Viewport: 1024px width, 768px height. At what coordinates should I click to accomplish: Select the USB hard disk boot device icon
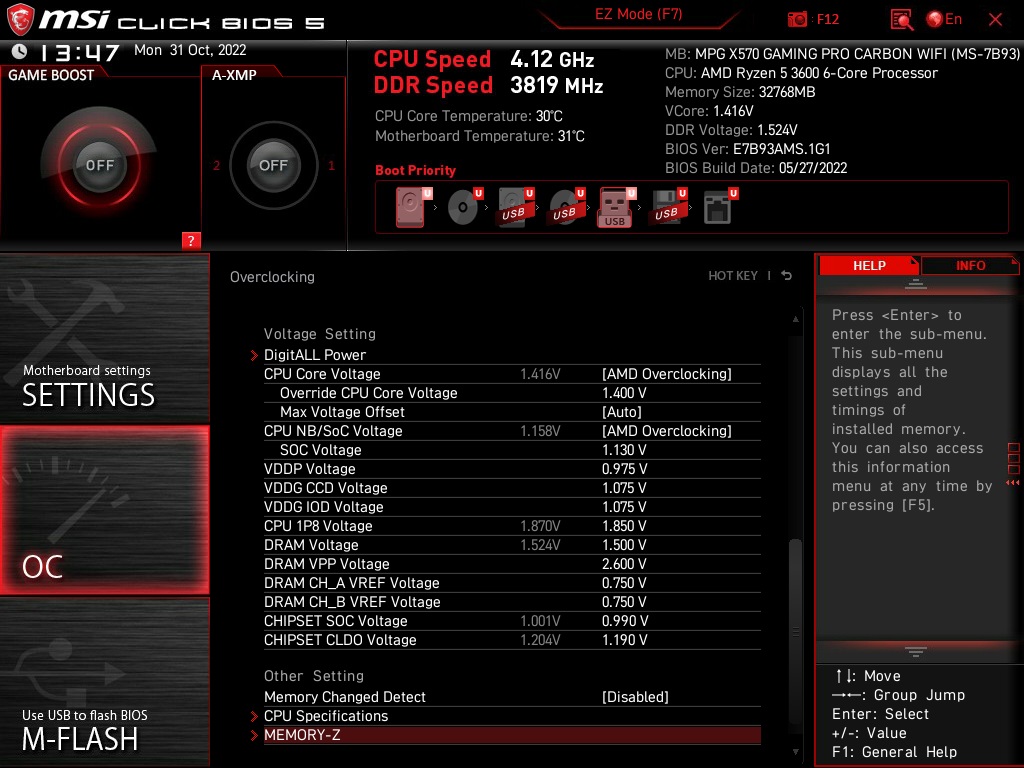pos(515,207)
